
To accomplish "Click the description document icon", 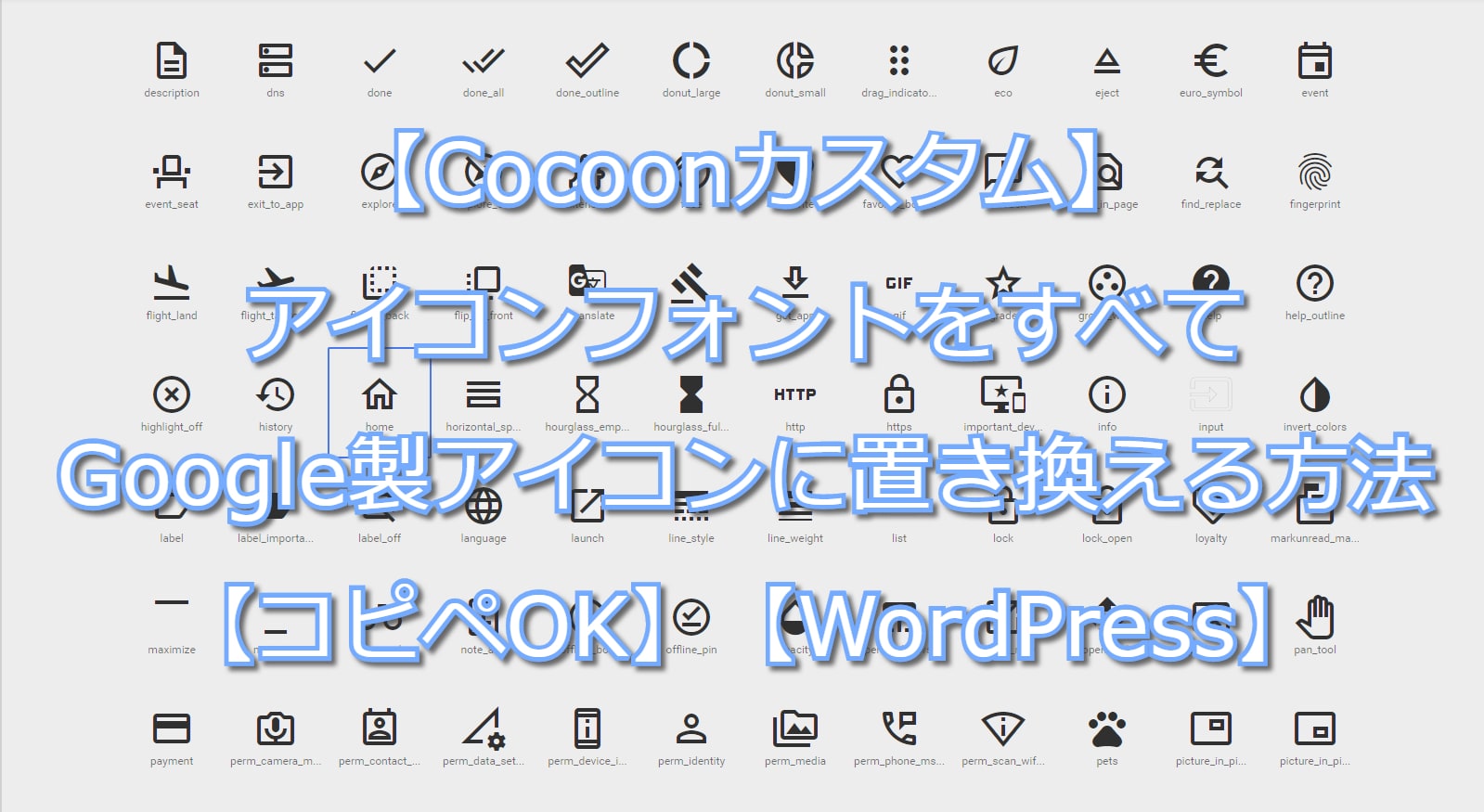I will coord(172,60).
